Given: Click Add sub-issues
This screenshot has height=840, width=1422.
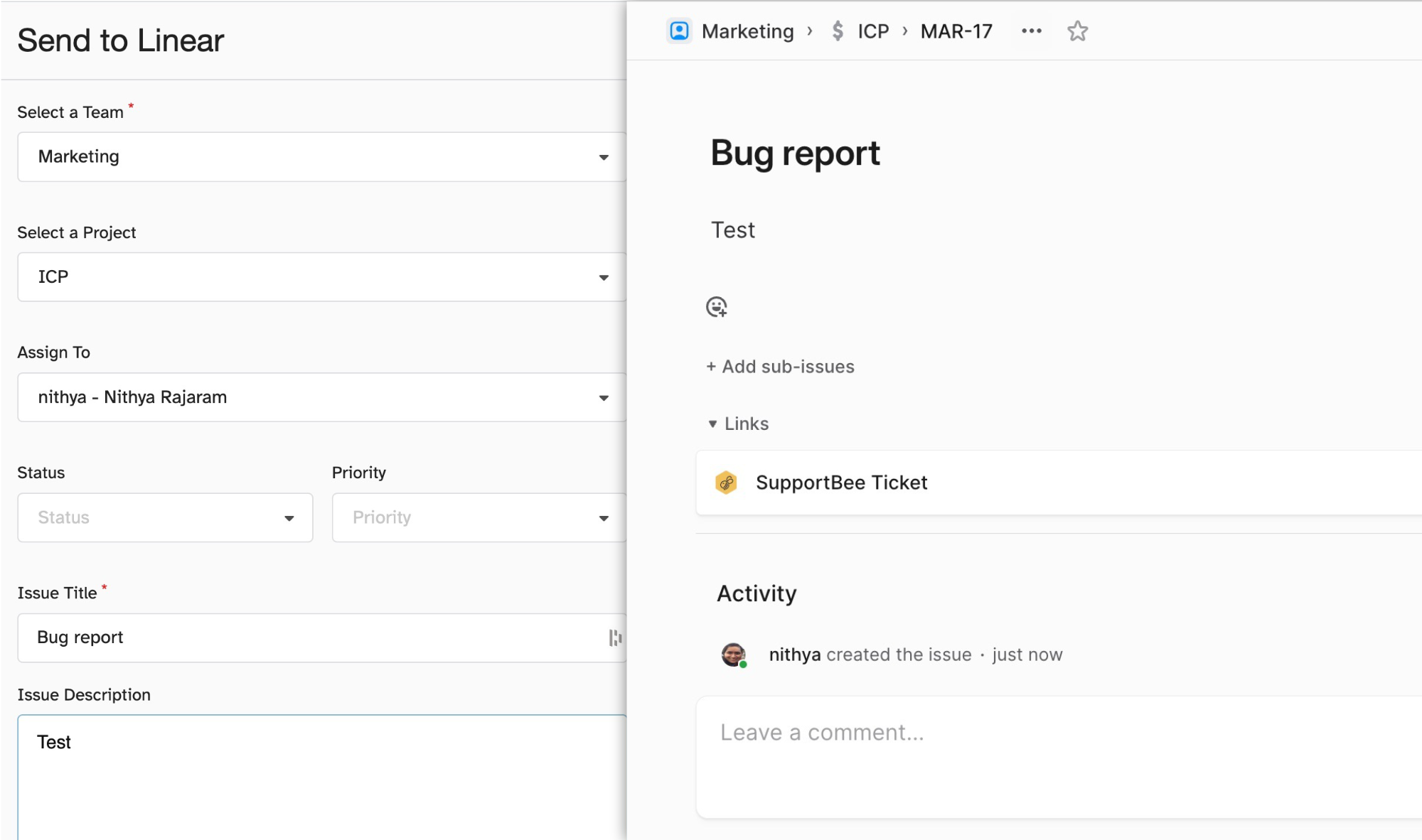Looking at the screenshot, I should tap(781, 367).
